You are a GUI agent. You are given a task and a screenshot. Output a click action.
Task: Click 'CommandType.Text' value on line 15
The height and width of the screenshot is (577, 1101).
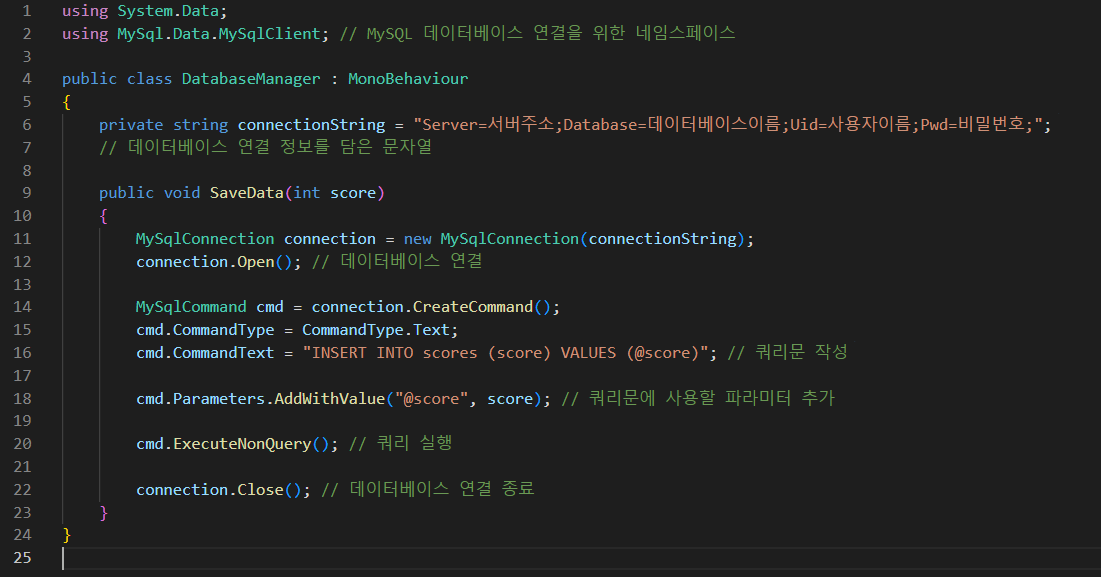[376, 330]
